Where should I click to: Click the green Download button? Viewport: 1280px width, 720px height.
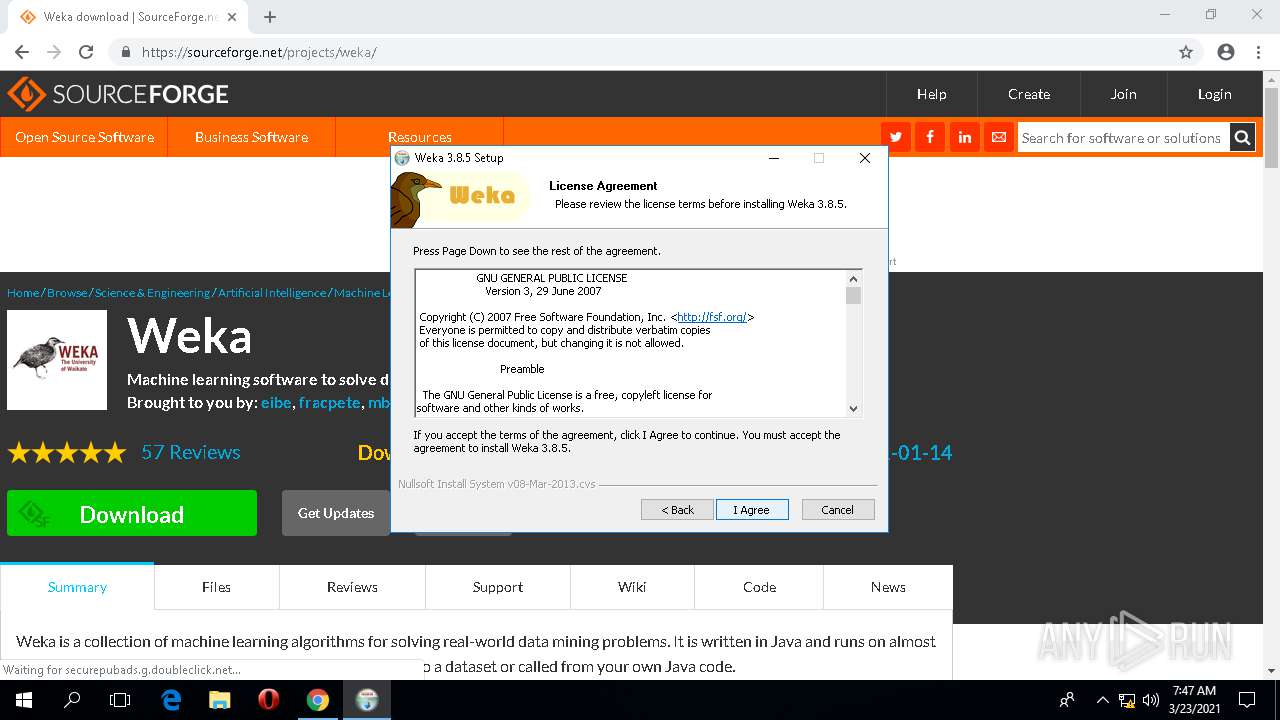coord(132,514)
